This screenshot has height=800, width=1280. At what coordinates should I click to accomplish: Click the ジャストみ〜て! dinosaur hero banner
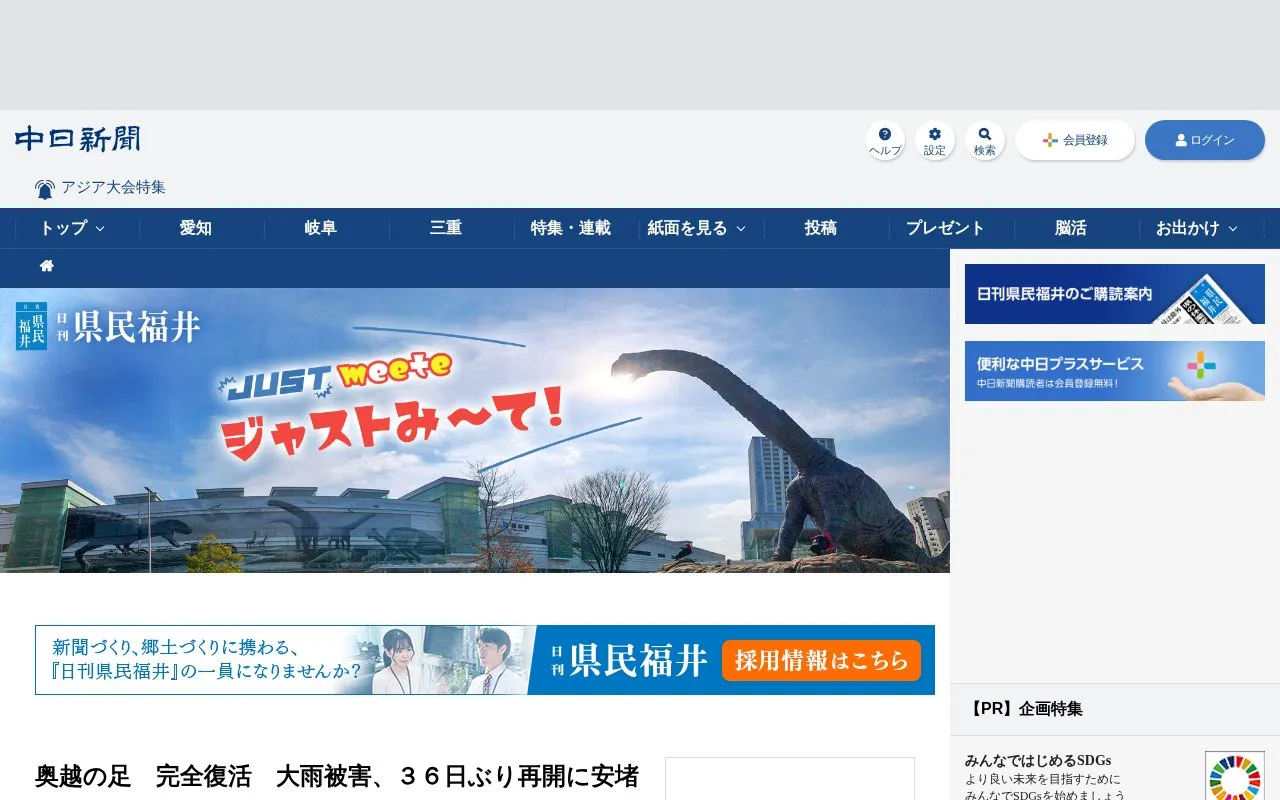[x=475, y=430]
